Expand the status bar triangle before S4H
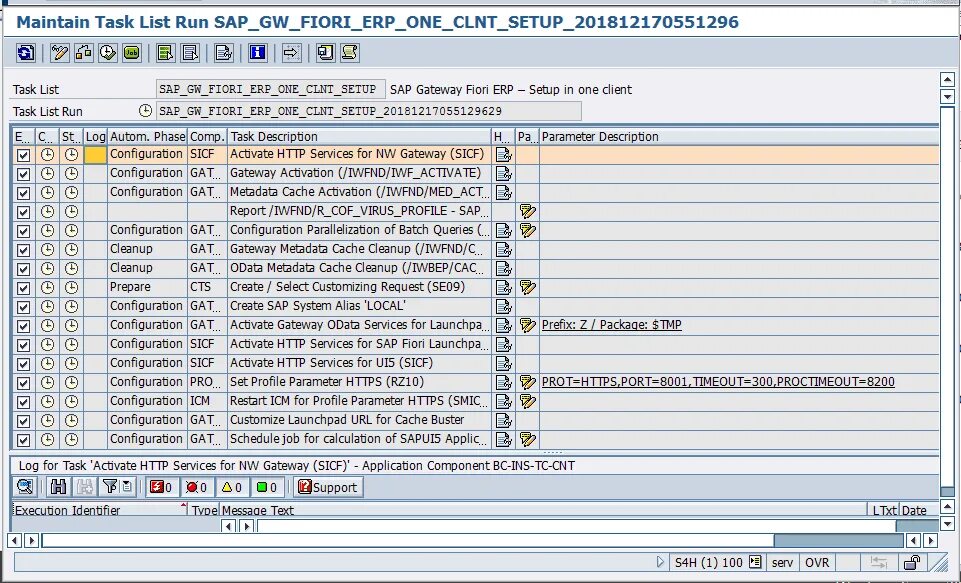The image size is (961, 583). coord(660,562)
